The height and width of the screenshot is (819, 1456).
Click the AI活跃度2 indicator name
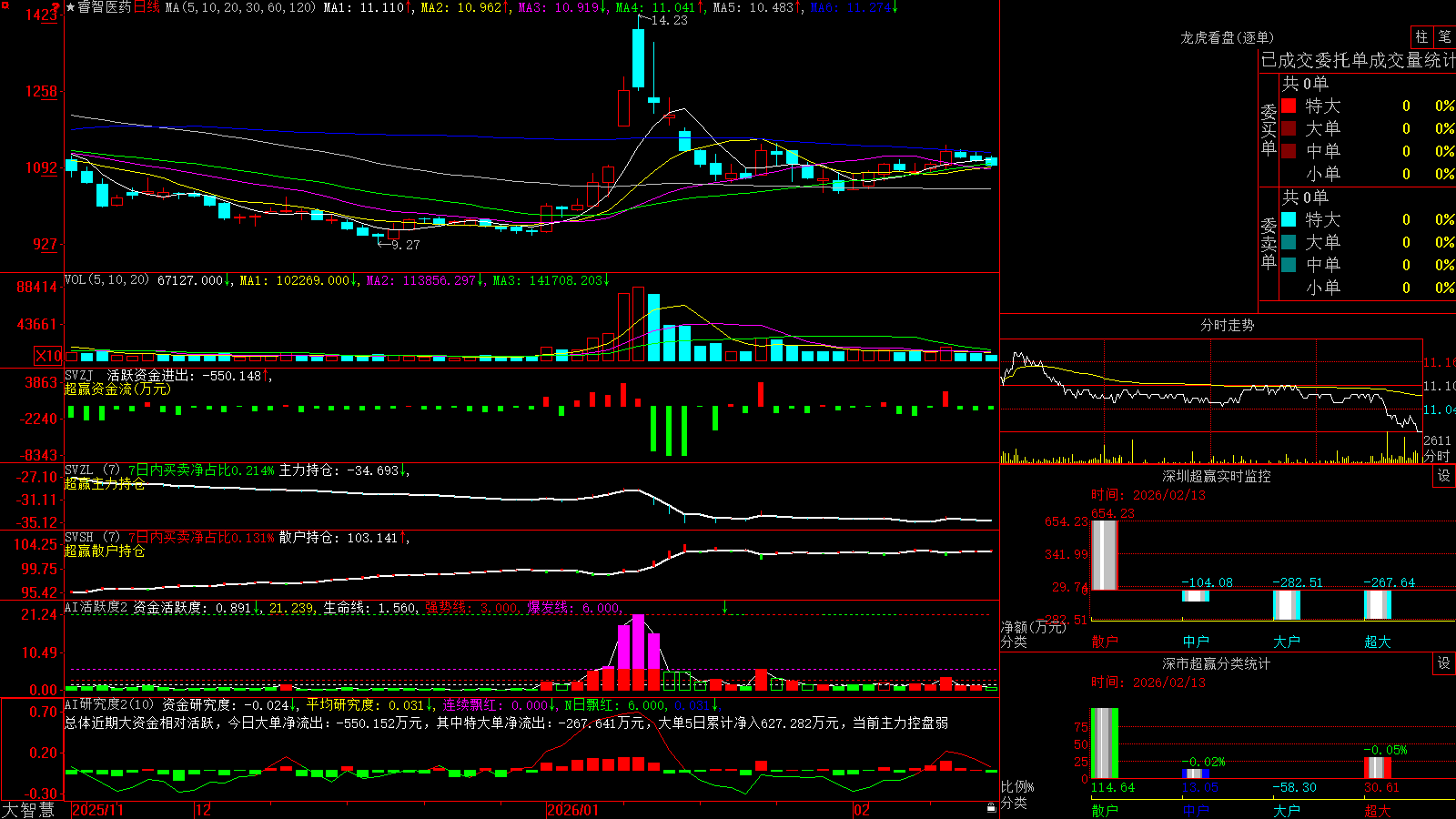[x=96, y=607]
